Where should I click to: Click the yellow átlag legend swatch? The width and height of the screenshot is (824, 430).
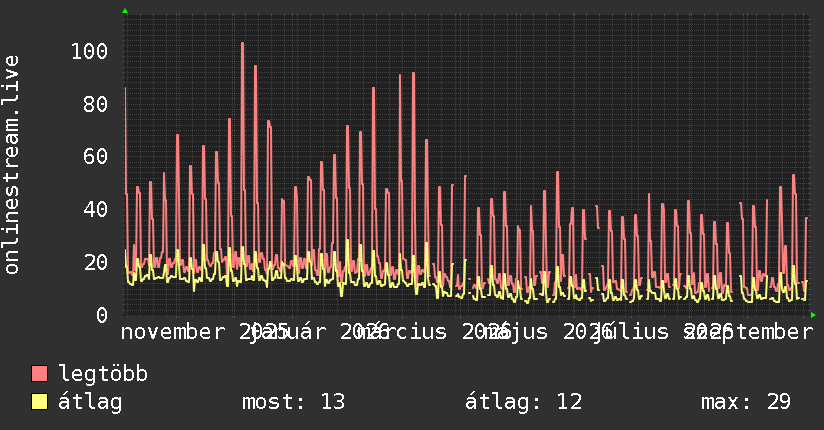click(x=39, y=402)
